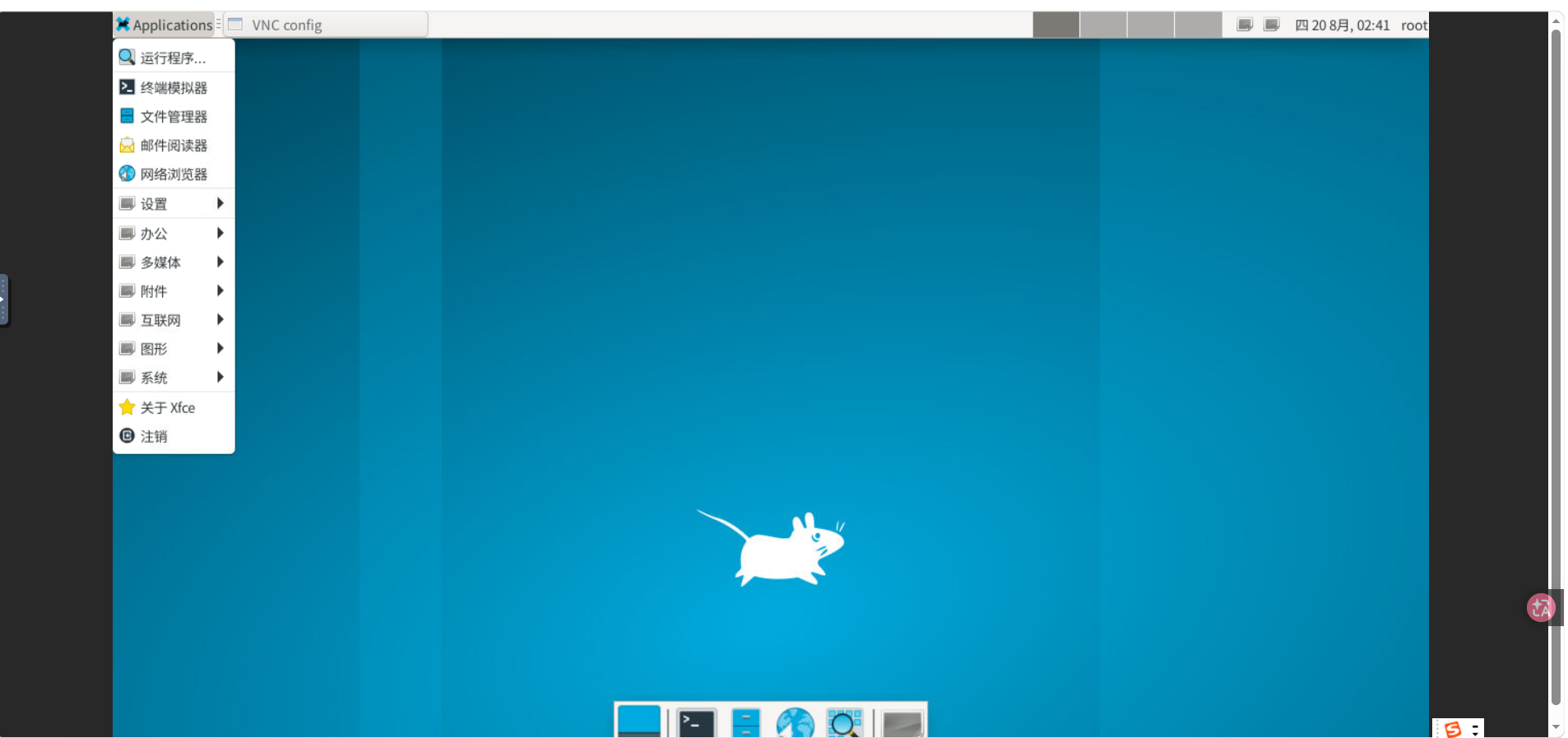
Task: Launch terminal from the bottom dock
Action: pyautogui.click(x=696, y=723)
